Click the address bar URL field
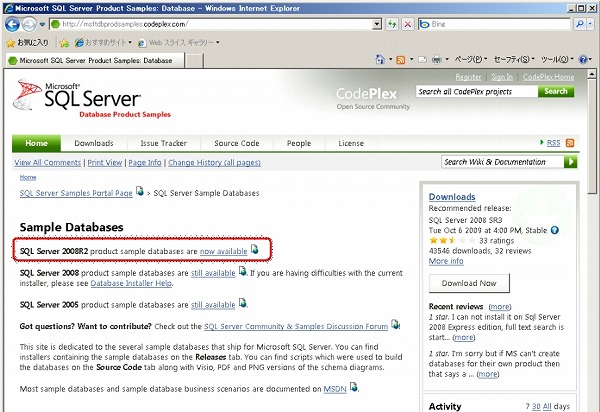 (212, 24)
